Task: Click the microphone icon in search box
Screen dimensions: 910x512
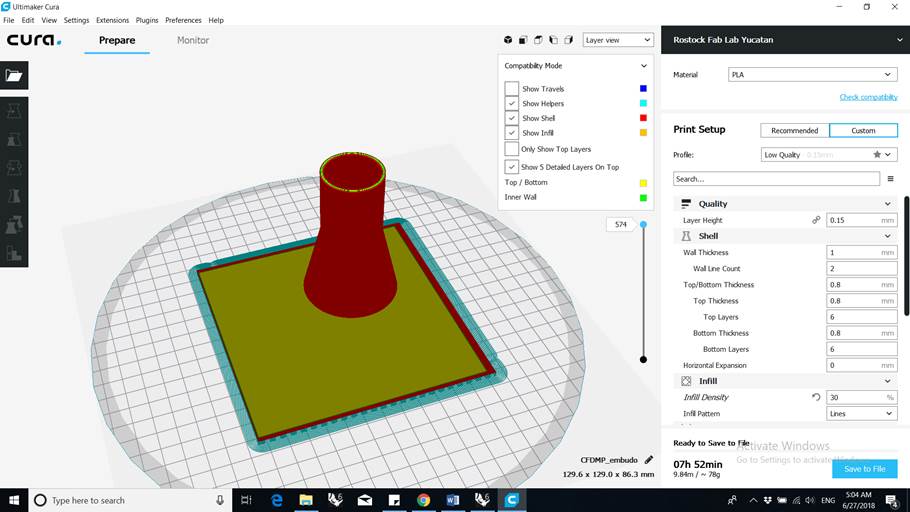Action: pyautogui.click(x=220, y=500)
